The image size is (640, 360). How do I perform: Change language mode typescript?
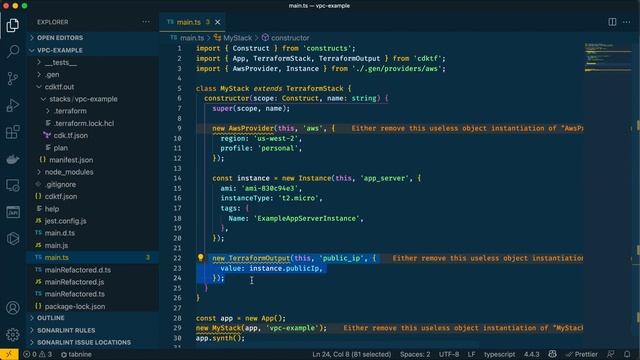click(499, 354)
